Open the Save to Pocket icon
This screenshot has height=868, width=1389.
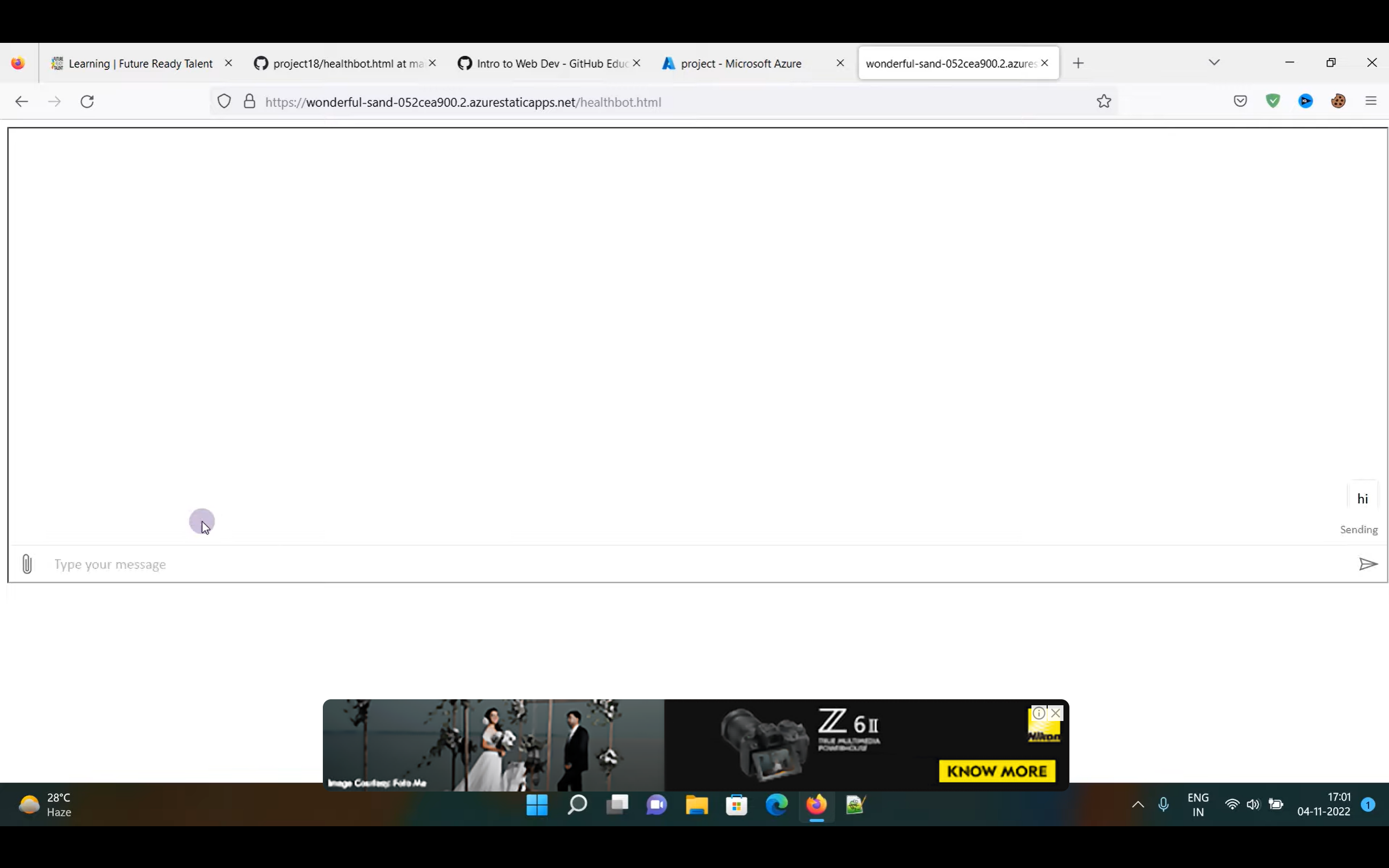pos(1240,101)
